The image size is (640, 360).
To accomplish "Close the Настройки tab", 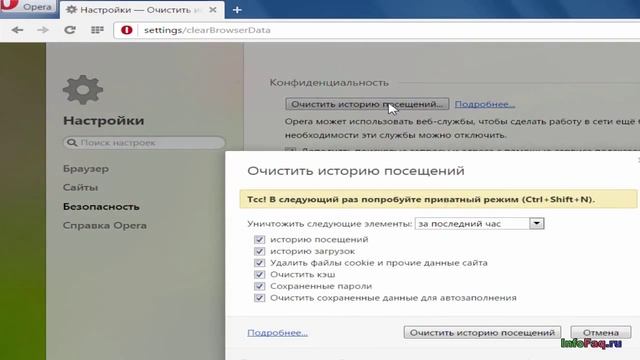I will coord(213,10).
